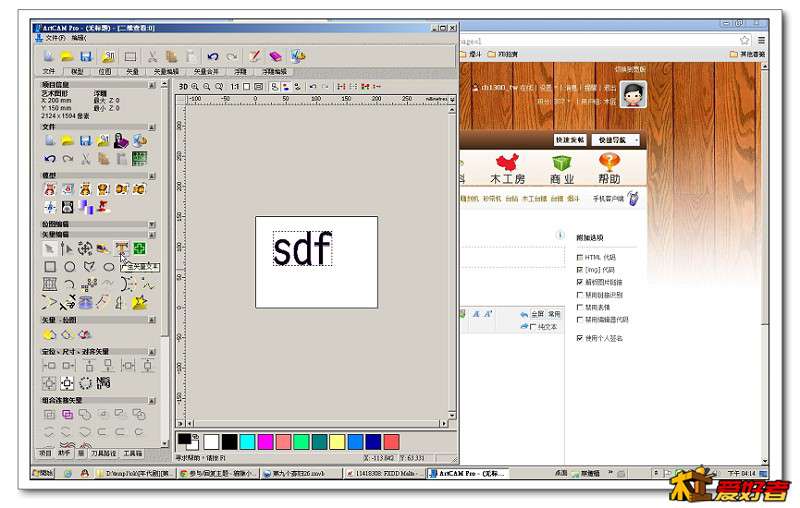Collapse the 矢量-位图 panel section

pos(152,320)
